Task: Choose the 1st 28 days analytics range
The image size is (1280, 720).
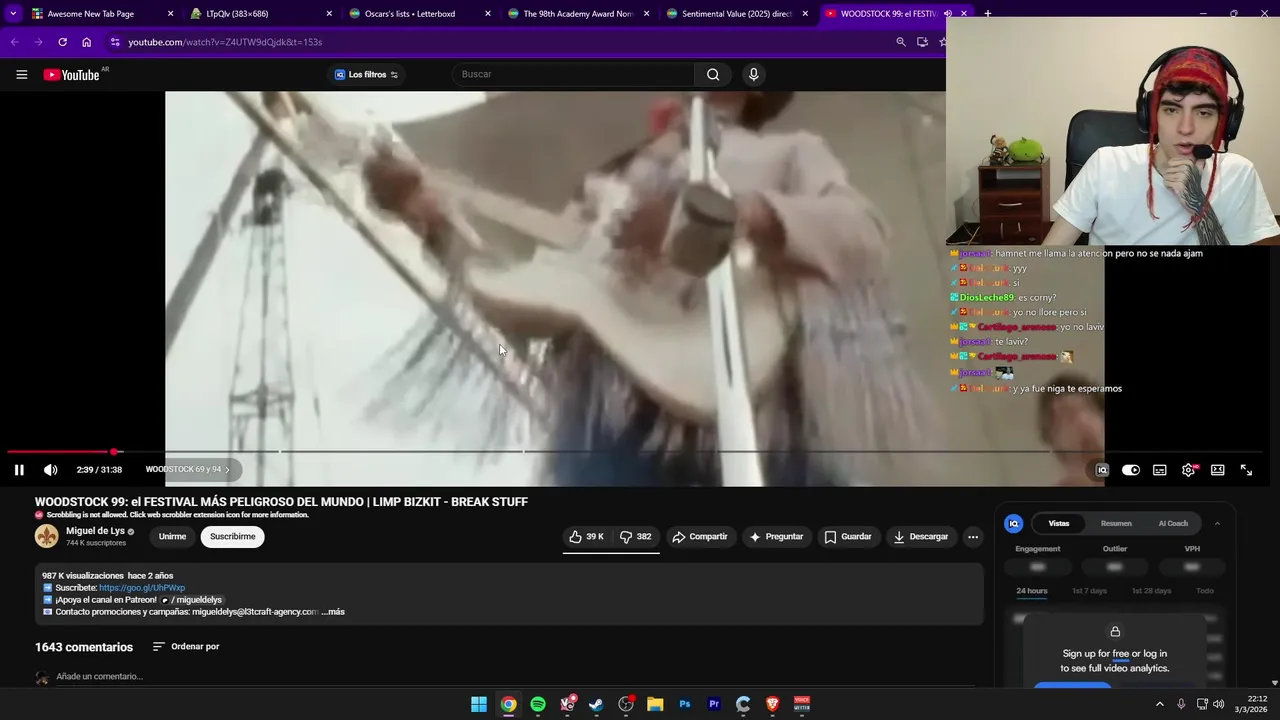Action: (1151, 591)
